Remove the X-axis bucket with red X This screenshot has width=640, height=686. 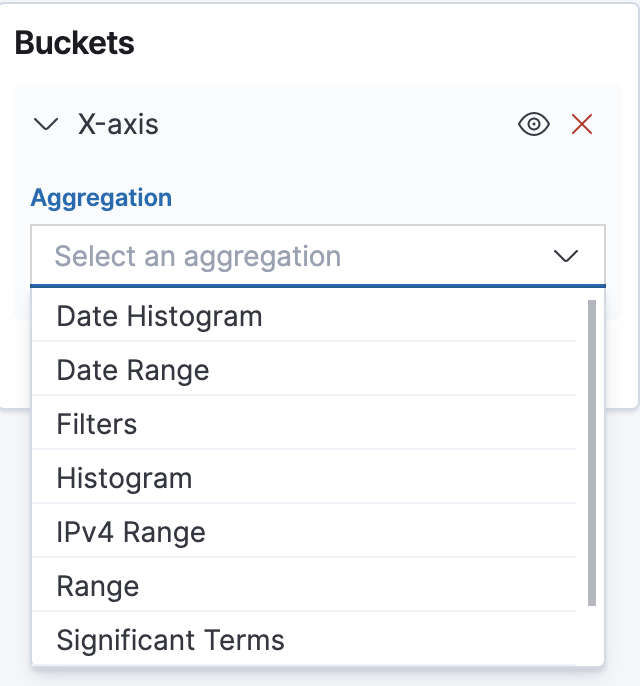582,124
